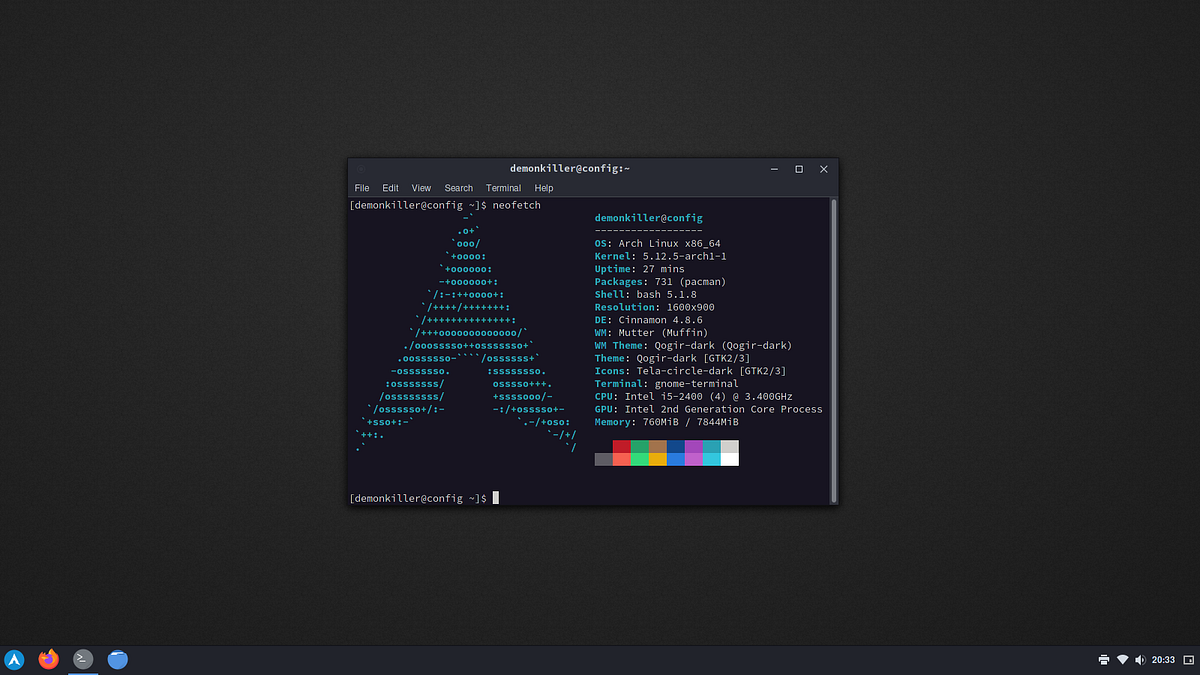Select the running gnome-terminal taskbar icon

[82, 659]
